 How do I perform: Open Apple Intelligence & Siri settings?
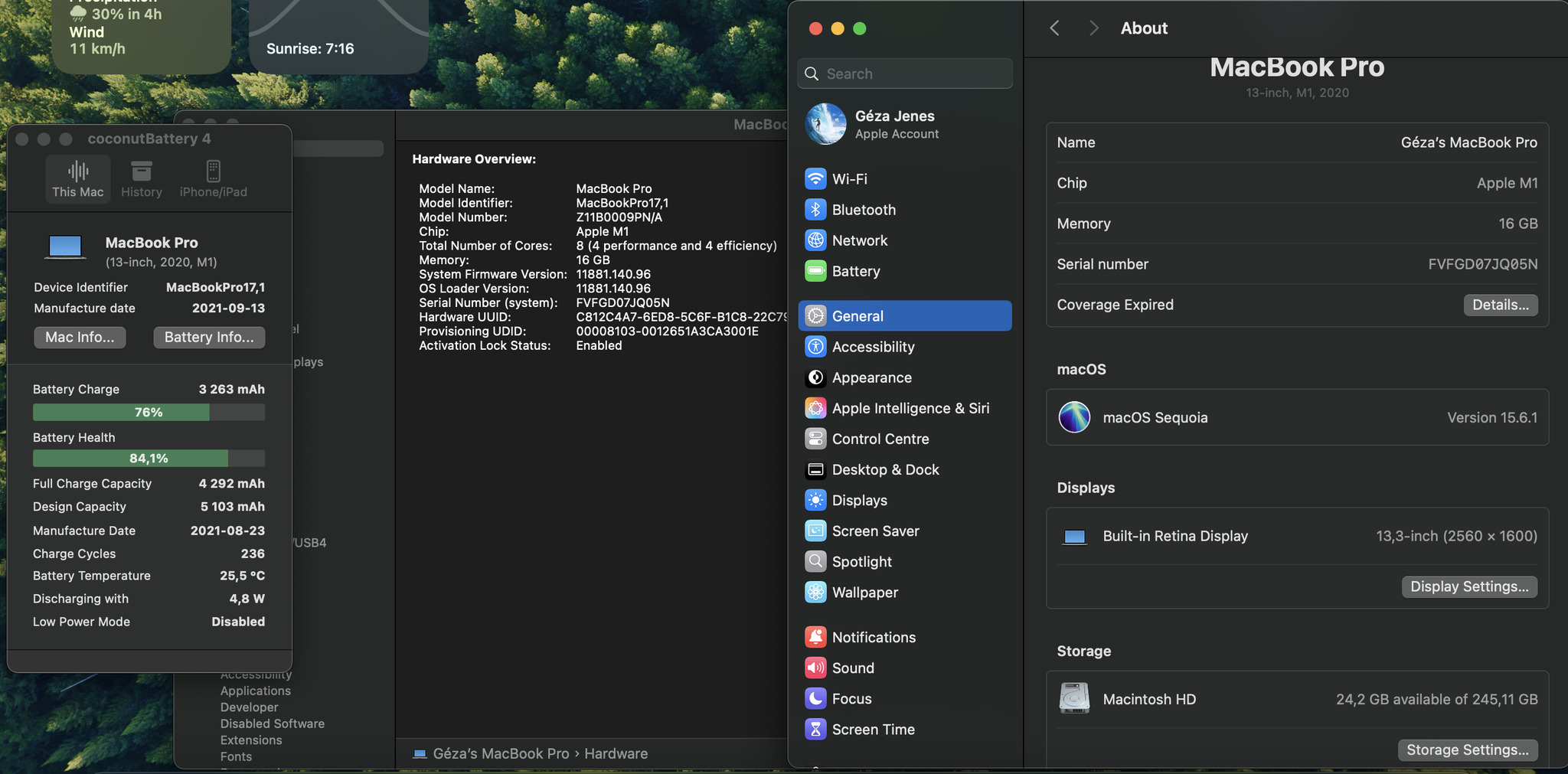tap(910, 408)
